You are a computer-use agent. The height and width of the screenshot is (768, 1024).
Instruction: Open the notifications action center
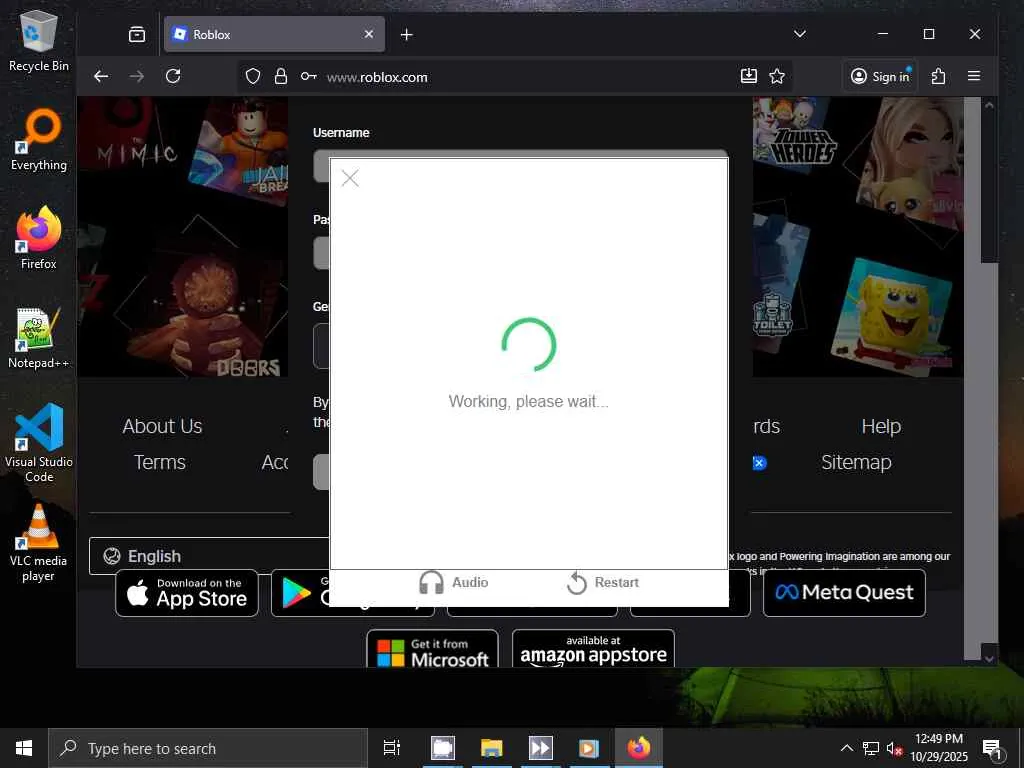click(992, 748)
